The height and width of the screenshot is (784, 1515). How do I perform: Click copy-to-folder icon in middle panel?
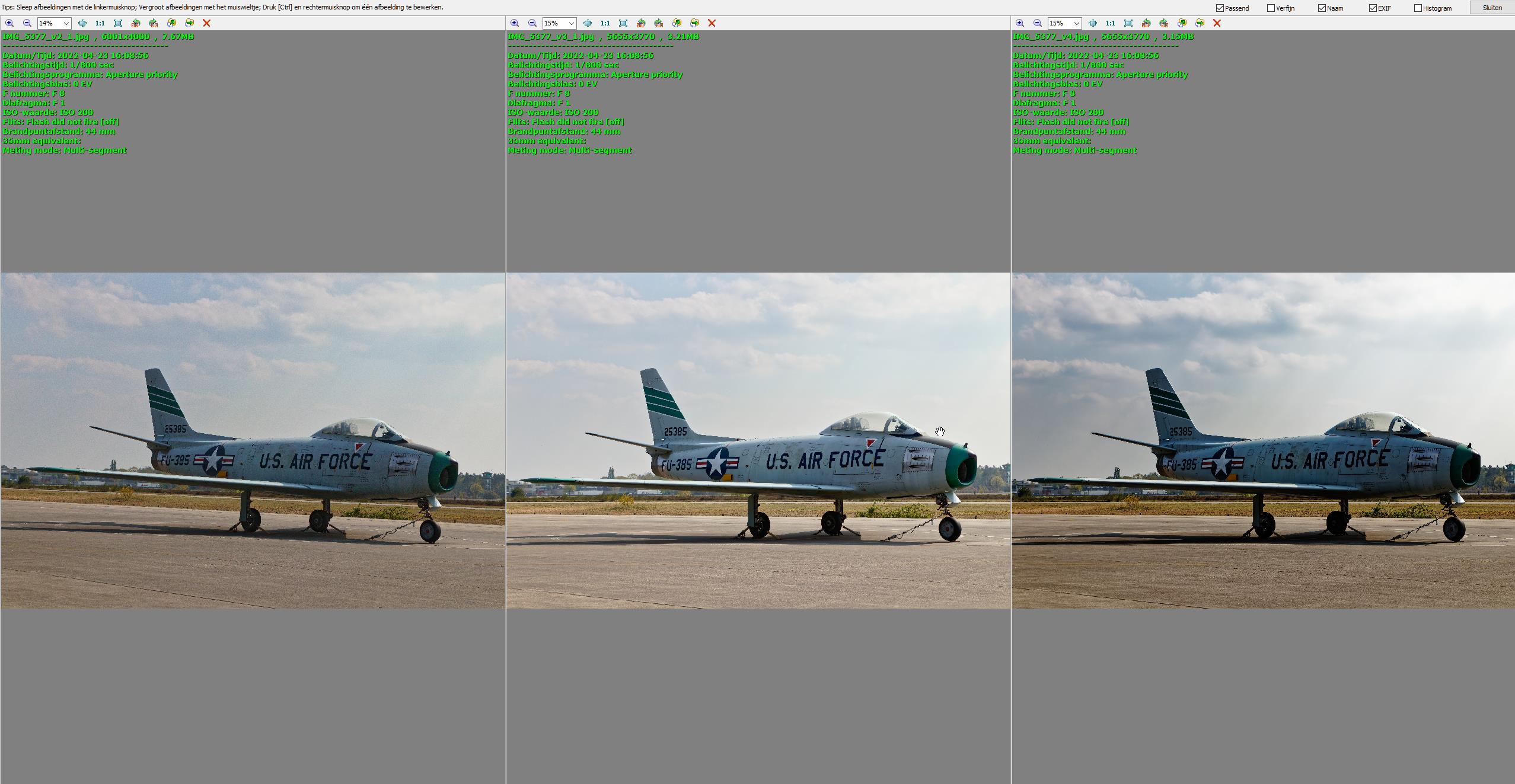pos(677,23)
